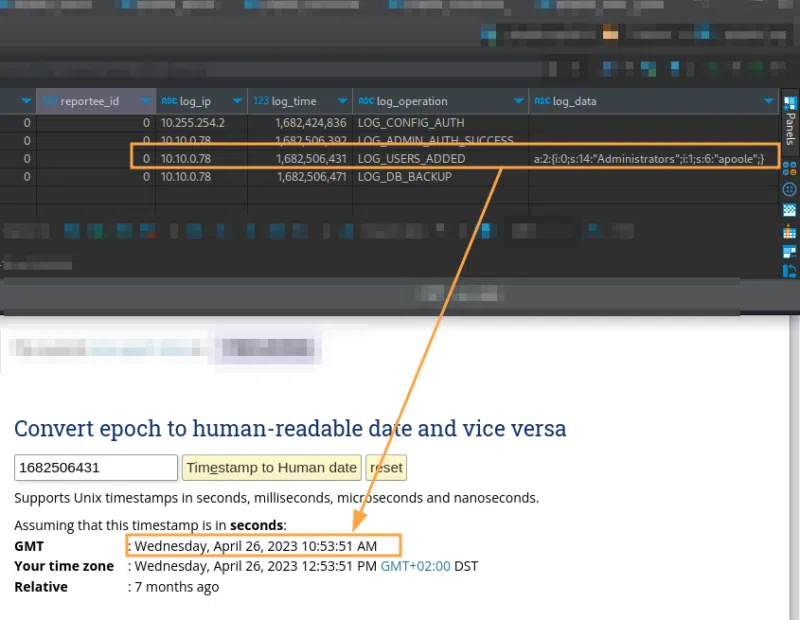Expand the log_time column dropdown arrow
The width and height of the screenshot is (800, 620).
tap(342, 101)
